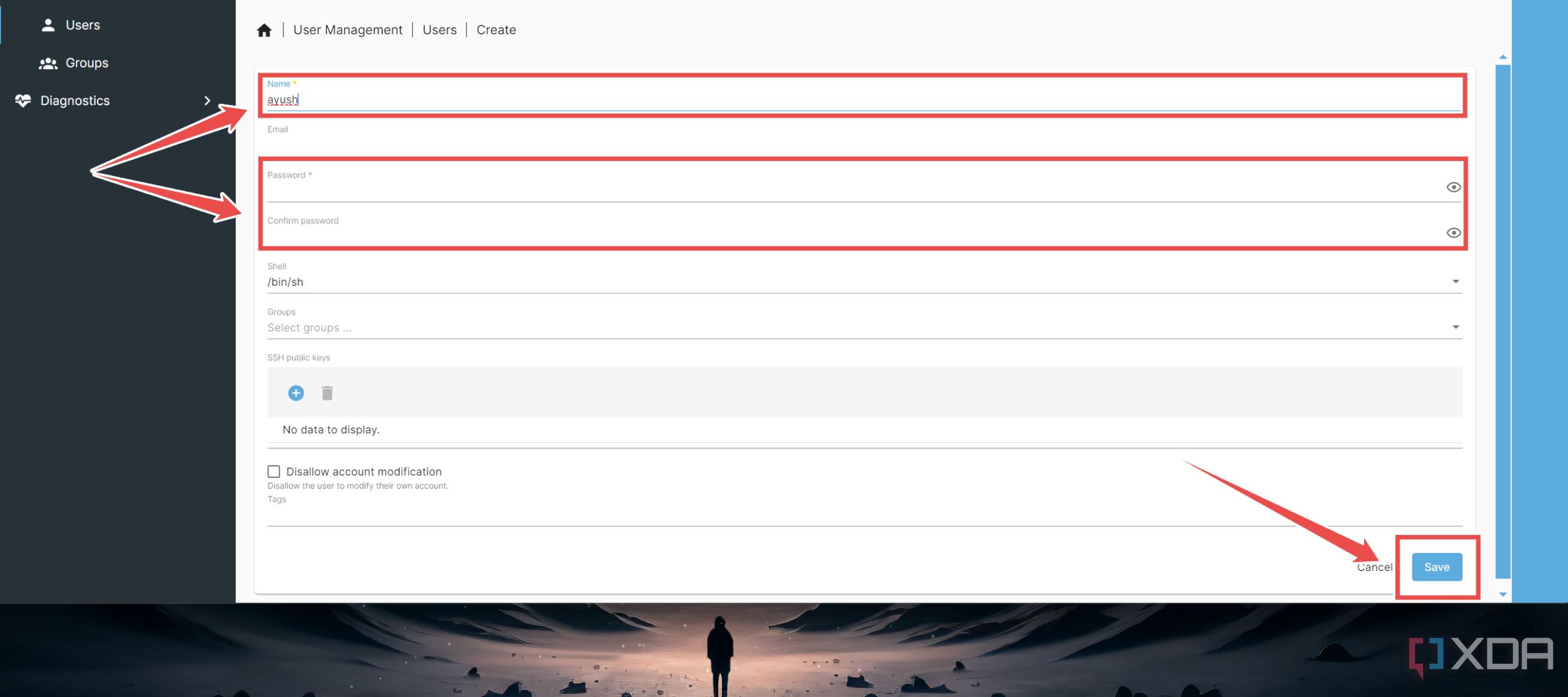This screenshot has width=1568, height=697.
Task: Open the Groups sidebar item
Action: click(x=117, y=63)
